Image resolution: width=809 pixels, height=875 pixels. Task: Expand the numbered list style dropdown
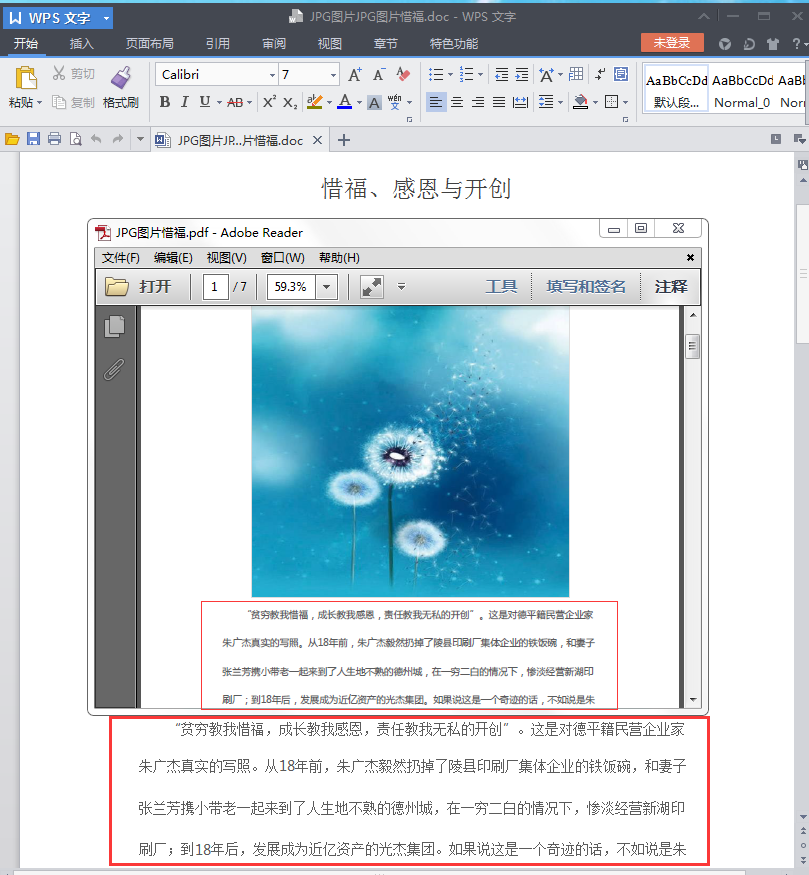(x=480, y=74)
